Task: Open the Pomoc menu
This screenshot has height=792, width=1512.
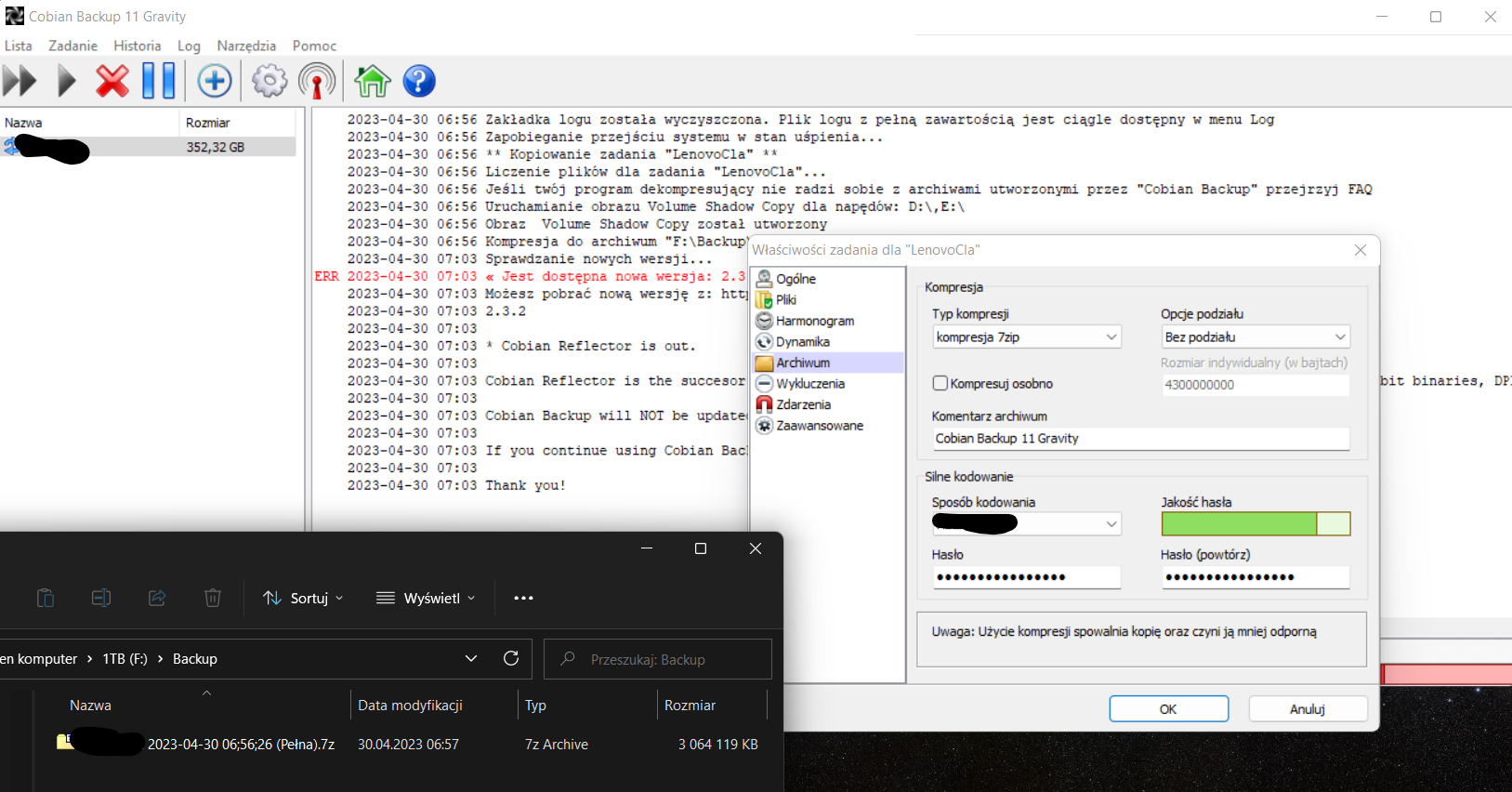Action: [x=314, y=46]
